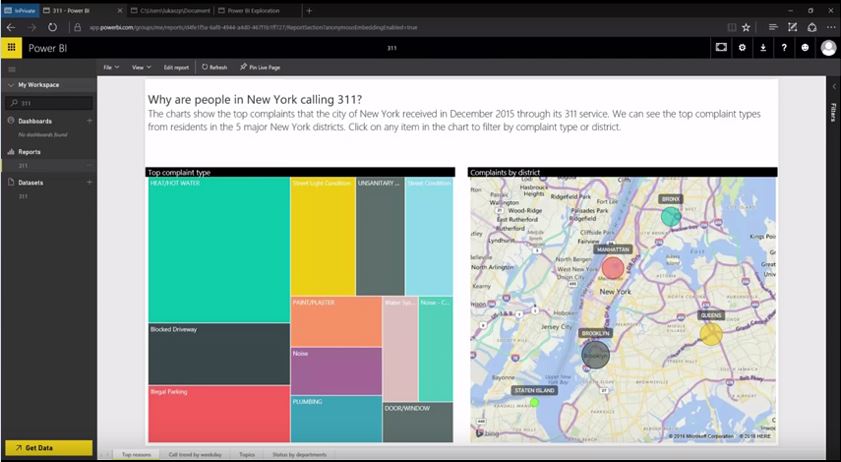Click the browser share icon

pyautogui.click(x=812, y=27)
